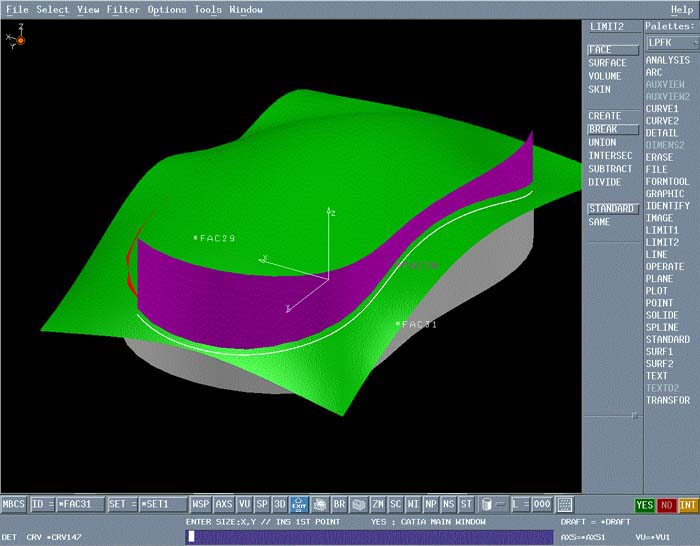This screenshot has width=700, height=546.
Task: Click the ZM zoom button
Action: click(378, 505)
